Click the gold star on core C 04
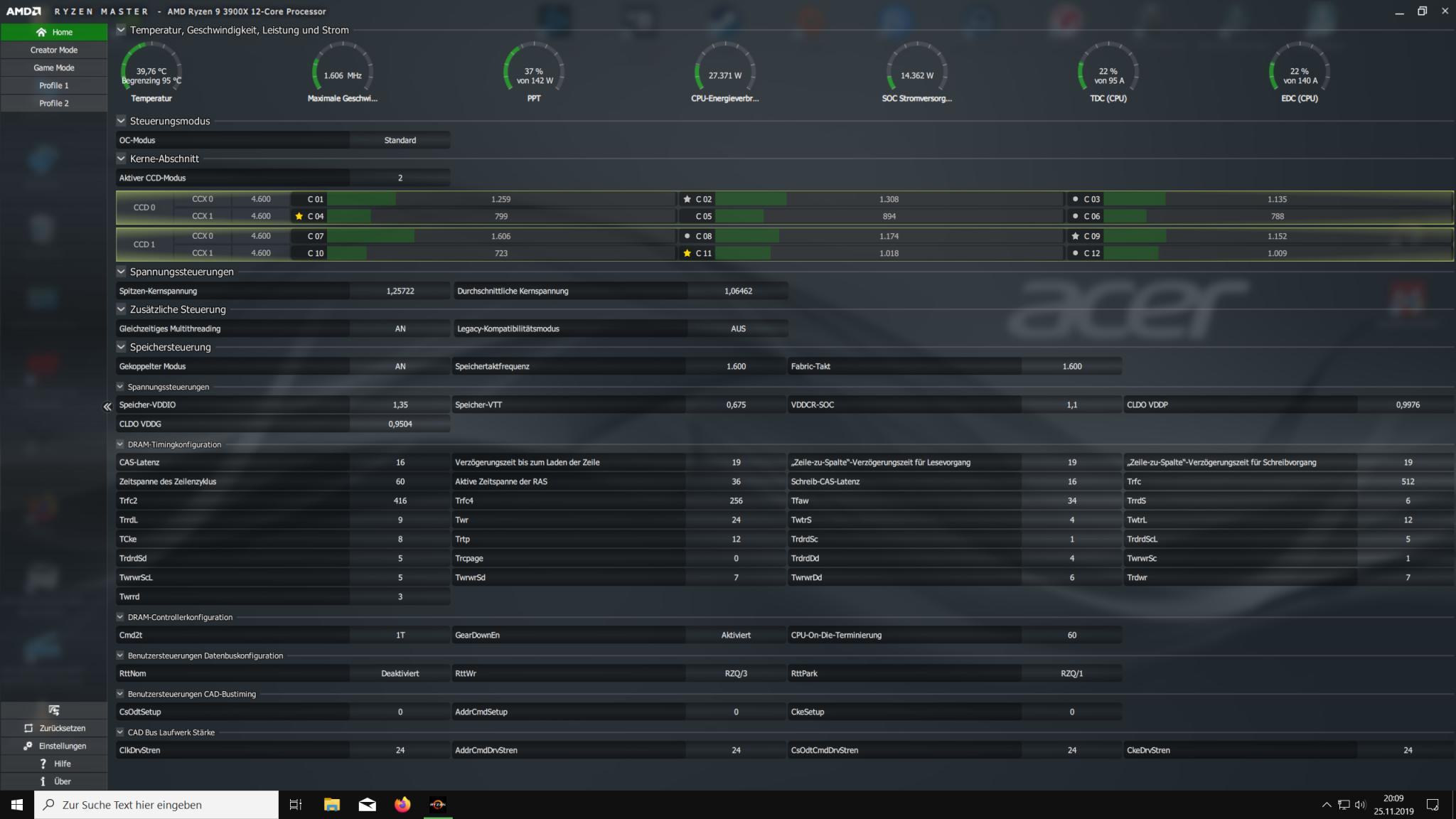1456x819 pixels. (299, 216)
